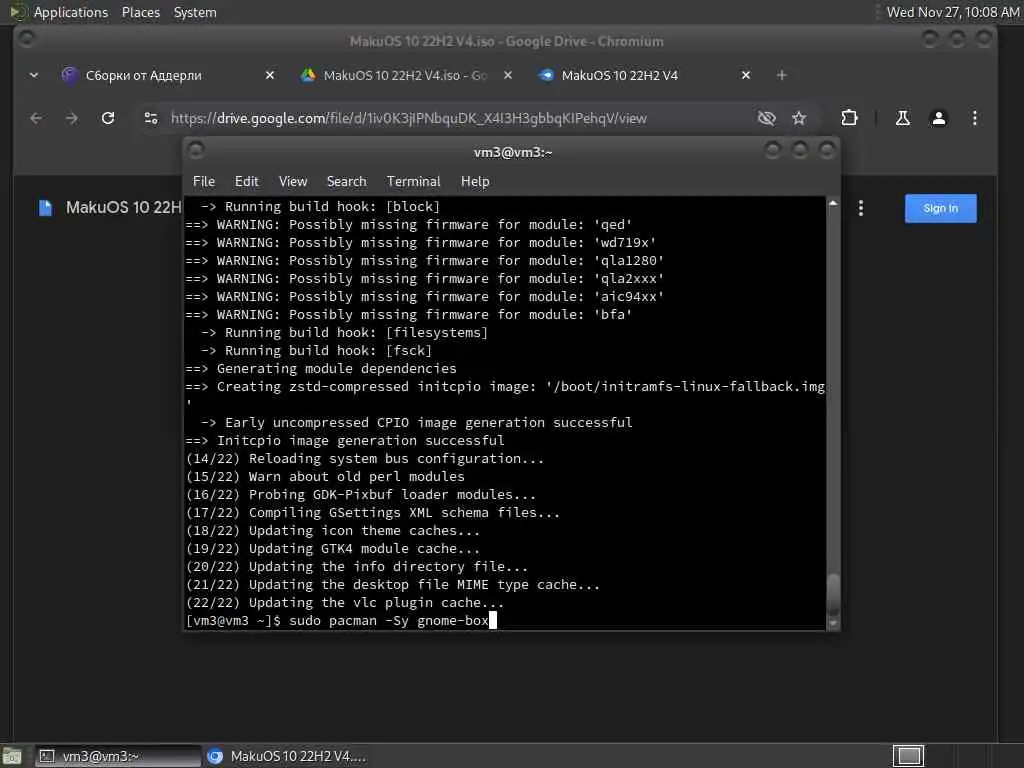
Task: Open the terminal View menu
Action: click(293, 182)
